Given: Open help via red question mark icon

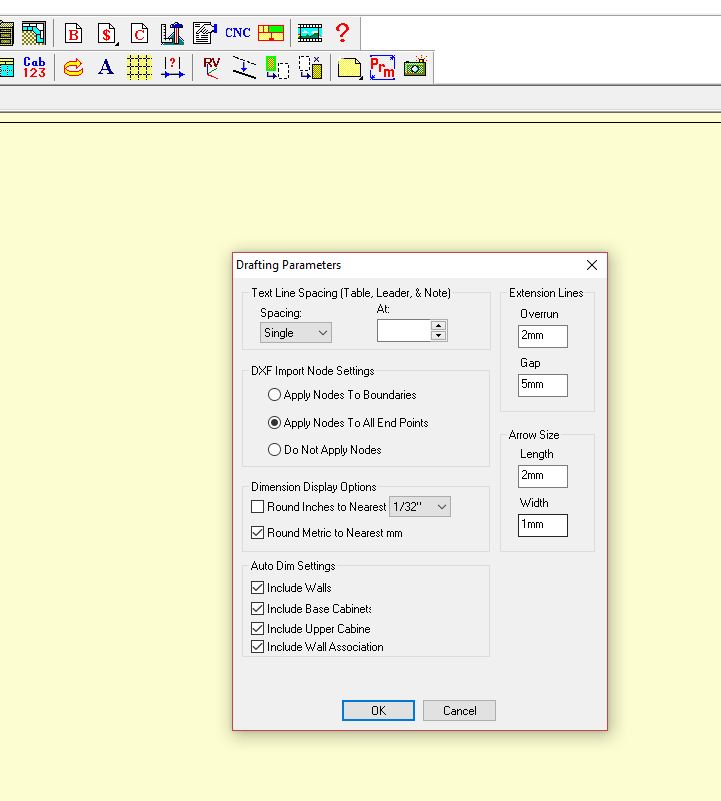Looking at the screenshot, I should click(342, 33).
